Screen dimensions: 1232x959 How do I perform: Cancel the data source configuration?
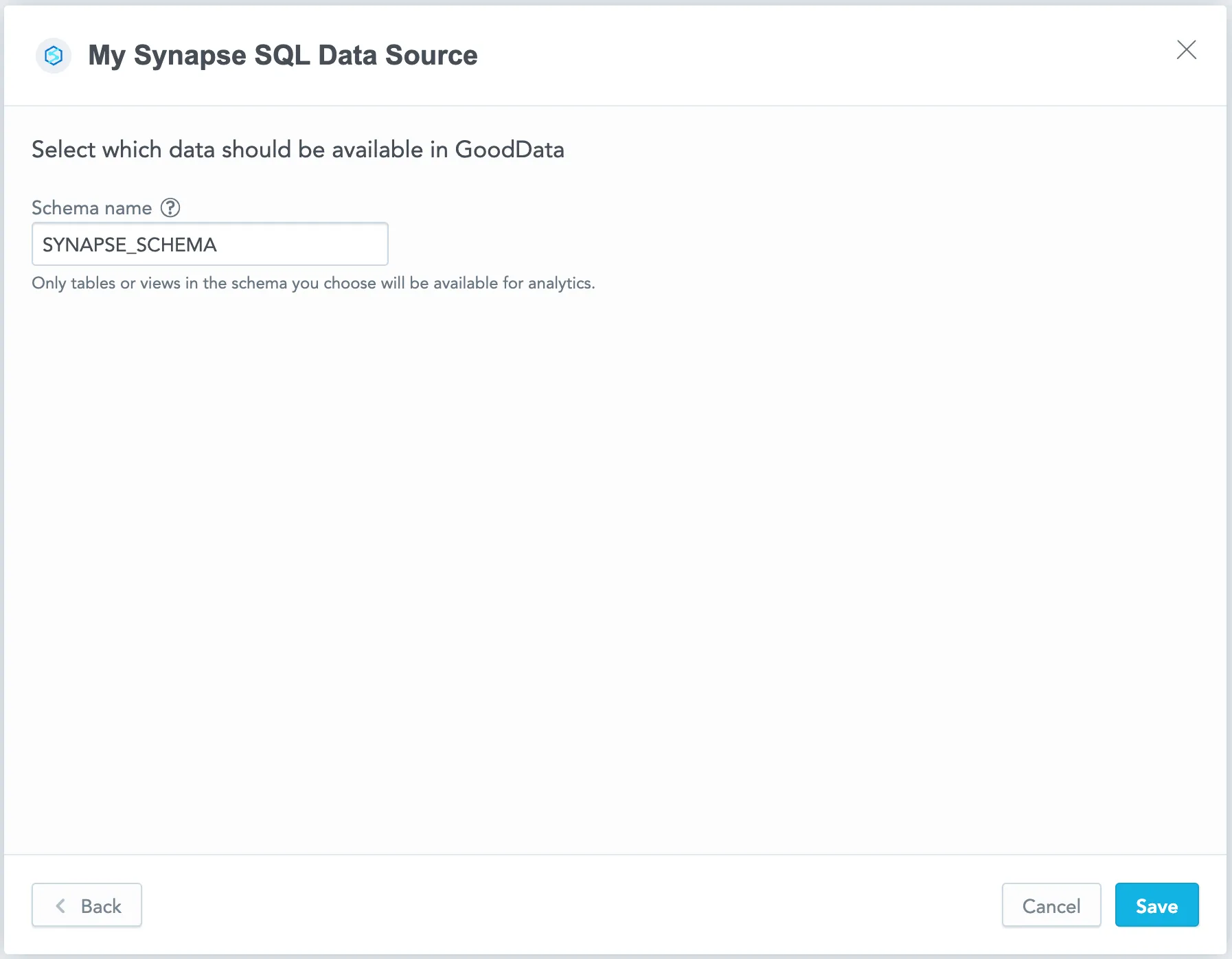coord(1051,905)
